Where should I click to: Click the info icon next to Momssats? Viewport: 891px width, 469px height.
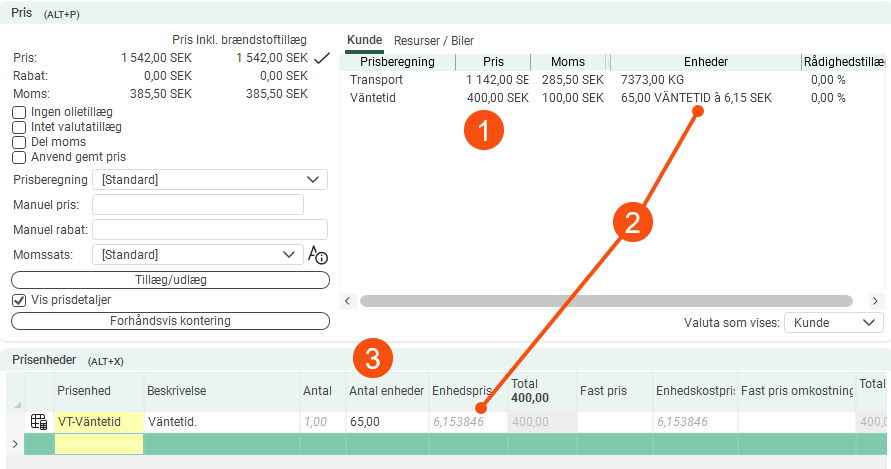318,255
